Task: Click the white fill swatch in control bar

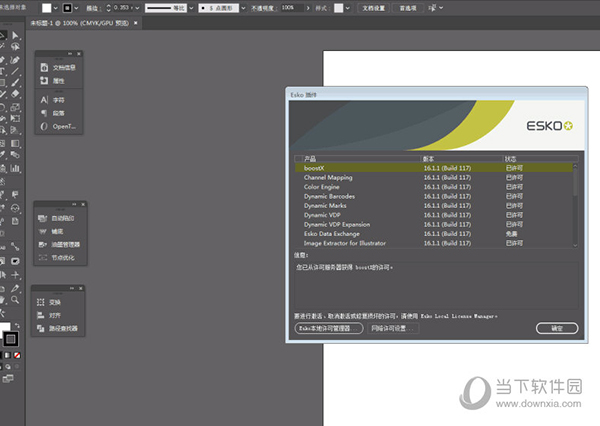Action: point(46,8)
